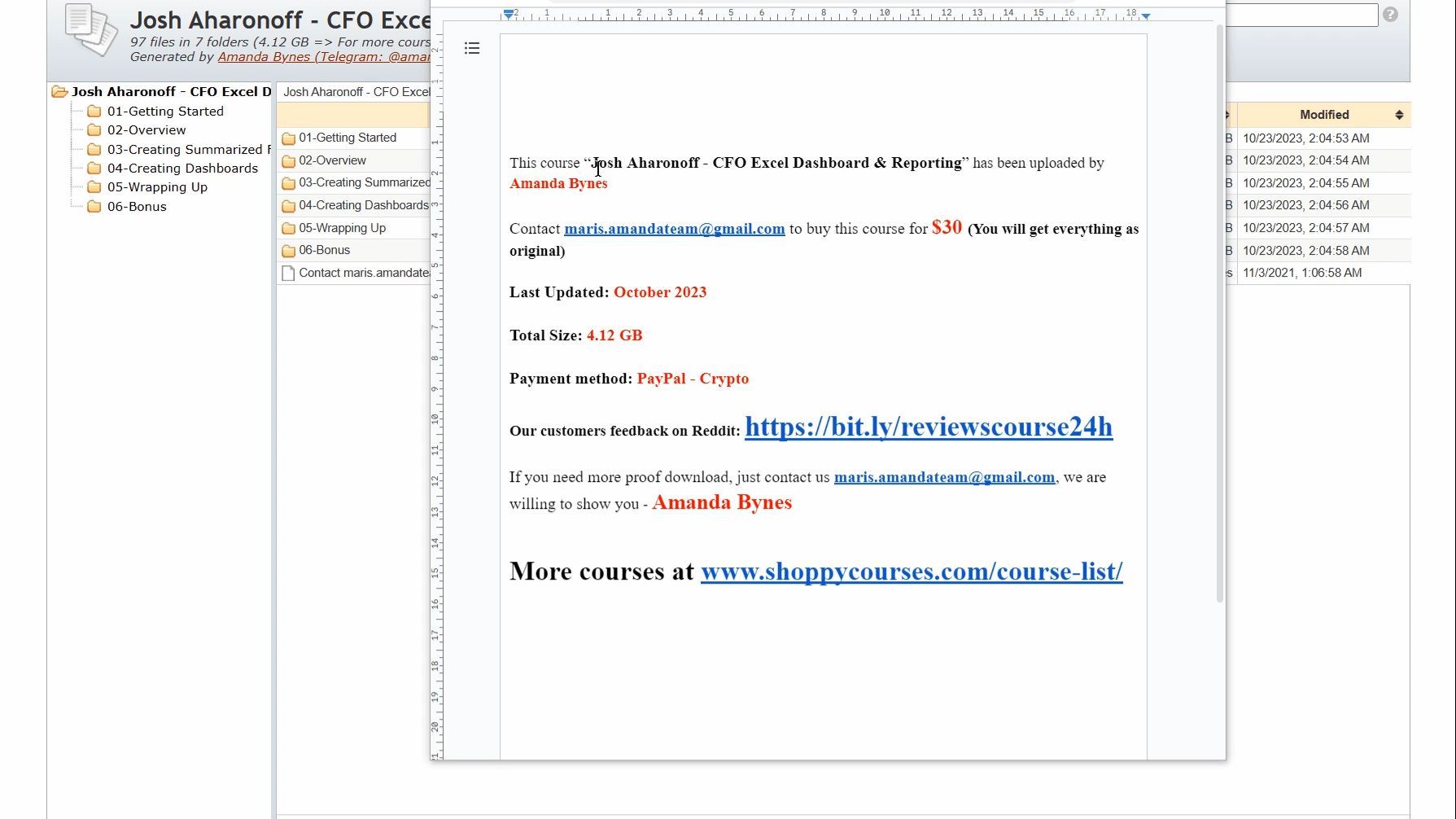Viewport: 1456px width, 819px height.
Task: Select 03-Creating Summarized in the tree
Action: [x=189, y=149]
